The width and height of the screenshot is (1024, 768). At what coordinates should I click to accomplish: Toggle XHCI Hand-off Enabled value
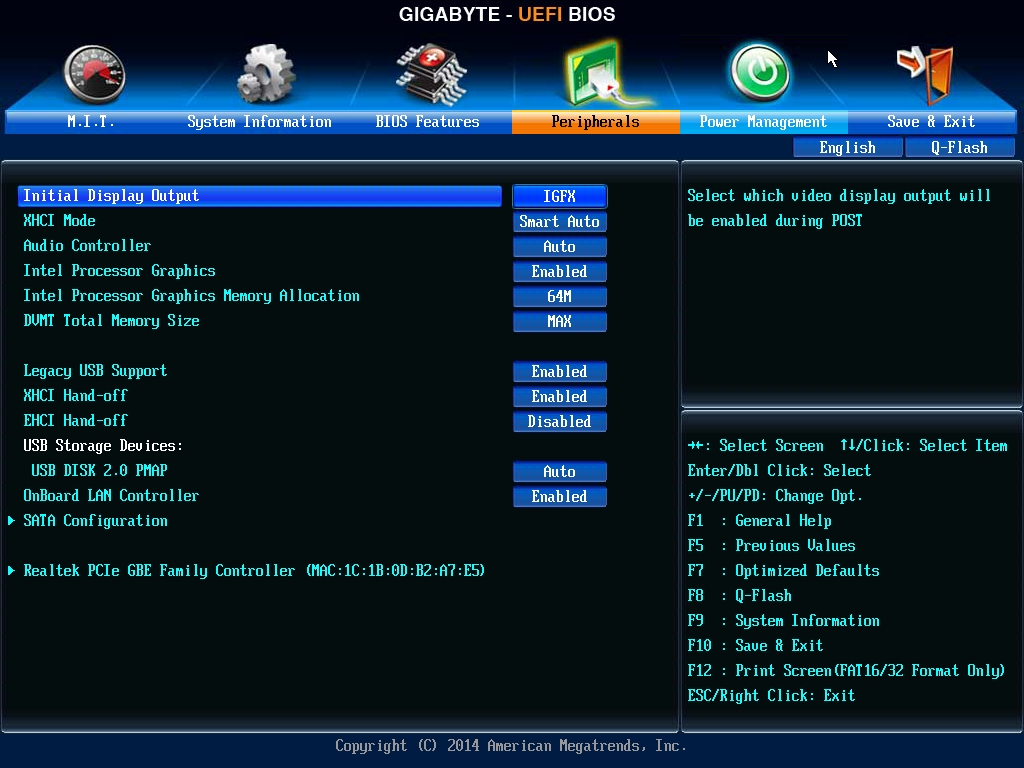pos(560,396)
